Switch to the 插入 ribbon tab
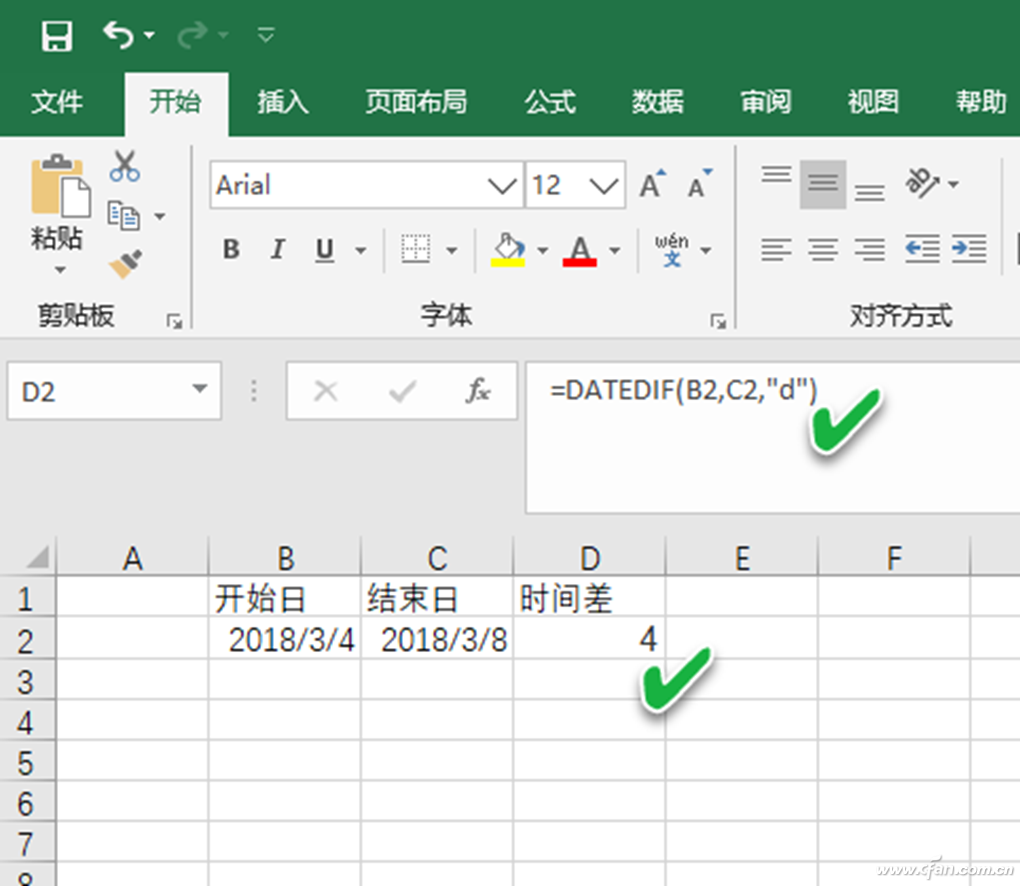Viewport: 1020px width, 886px height. click(282, 102)
